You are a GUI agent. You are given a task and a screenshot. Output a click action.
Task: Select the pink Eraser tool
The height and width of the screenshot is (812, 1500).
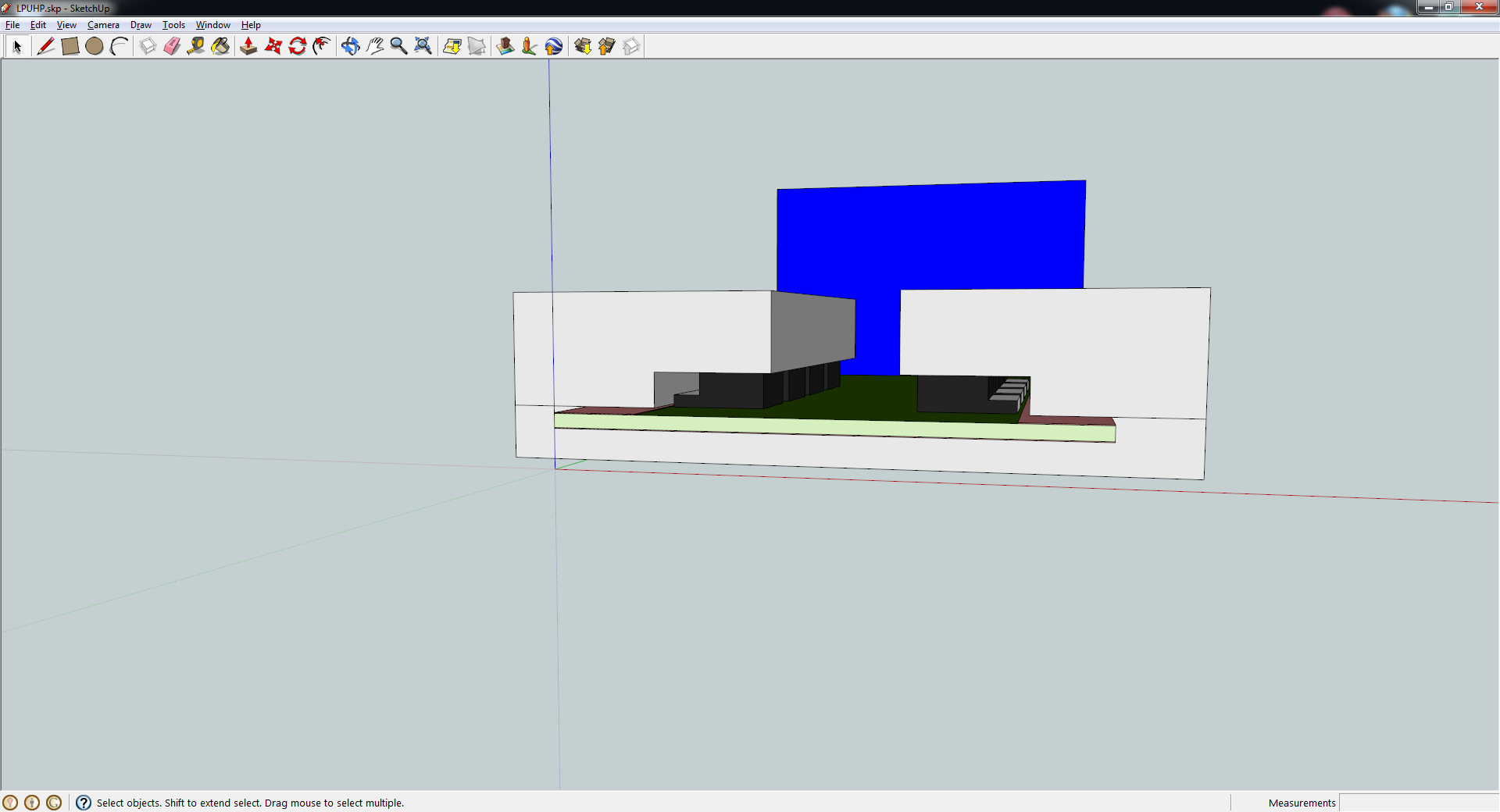172,47
